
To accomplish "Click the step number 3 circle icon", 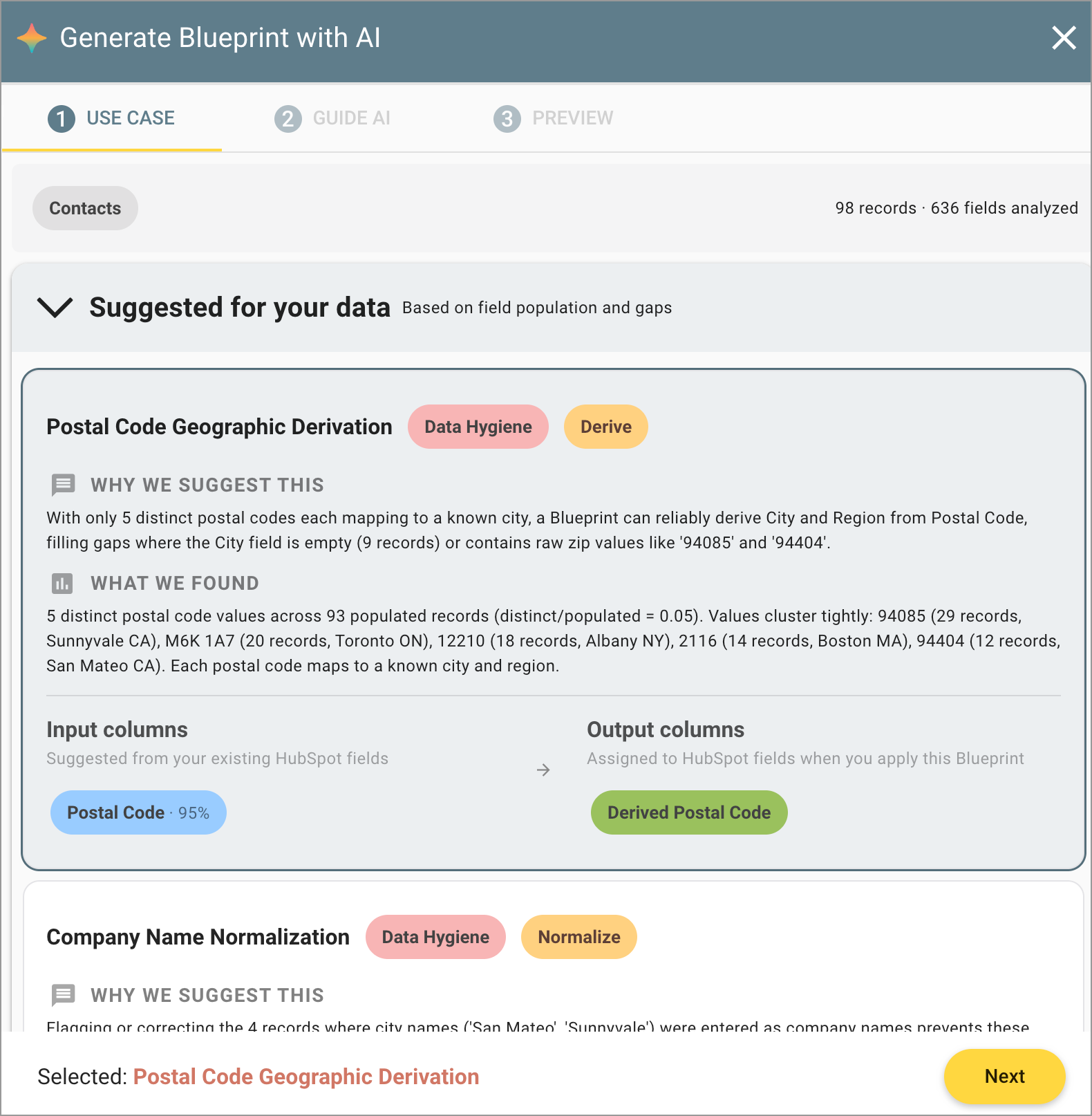I will (507, 119).
